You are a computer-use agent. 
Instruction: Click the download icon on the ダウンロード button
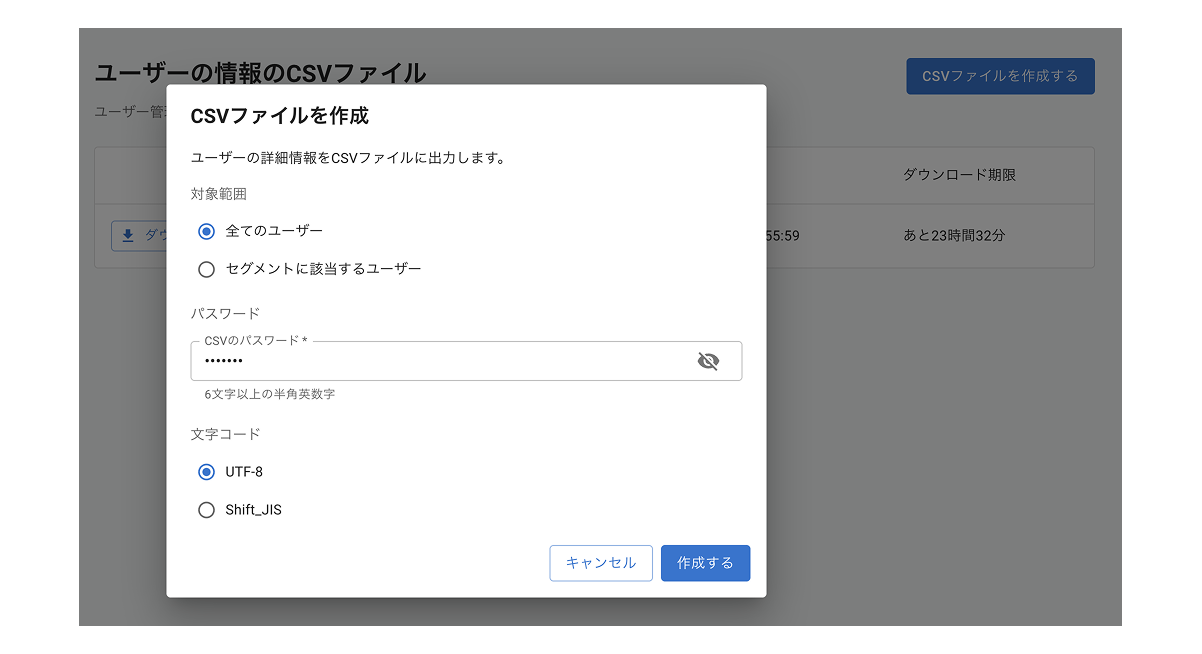tap(128, 235)
